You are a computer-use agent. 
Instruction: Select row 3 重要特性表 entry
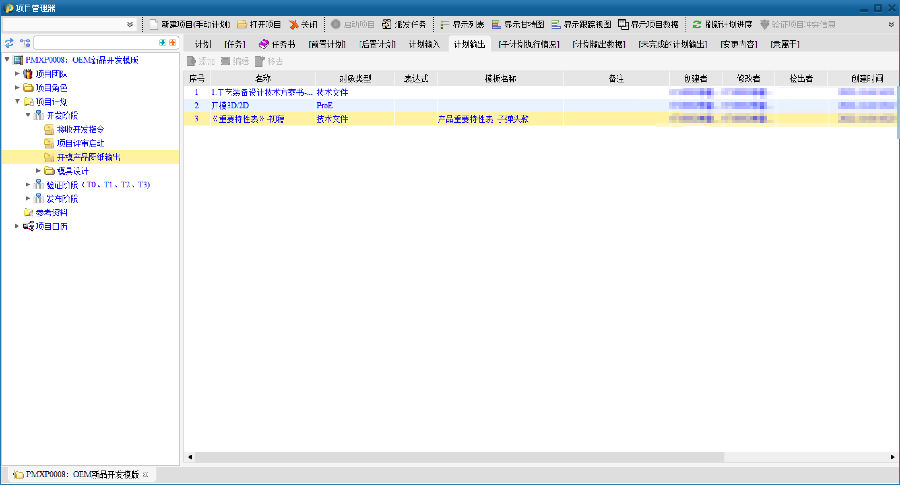click(540, 119)
